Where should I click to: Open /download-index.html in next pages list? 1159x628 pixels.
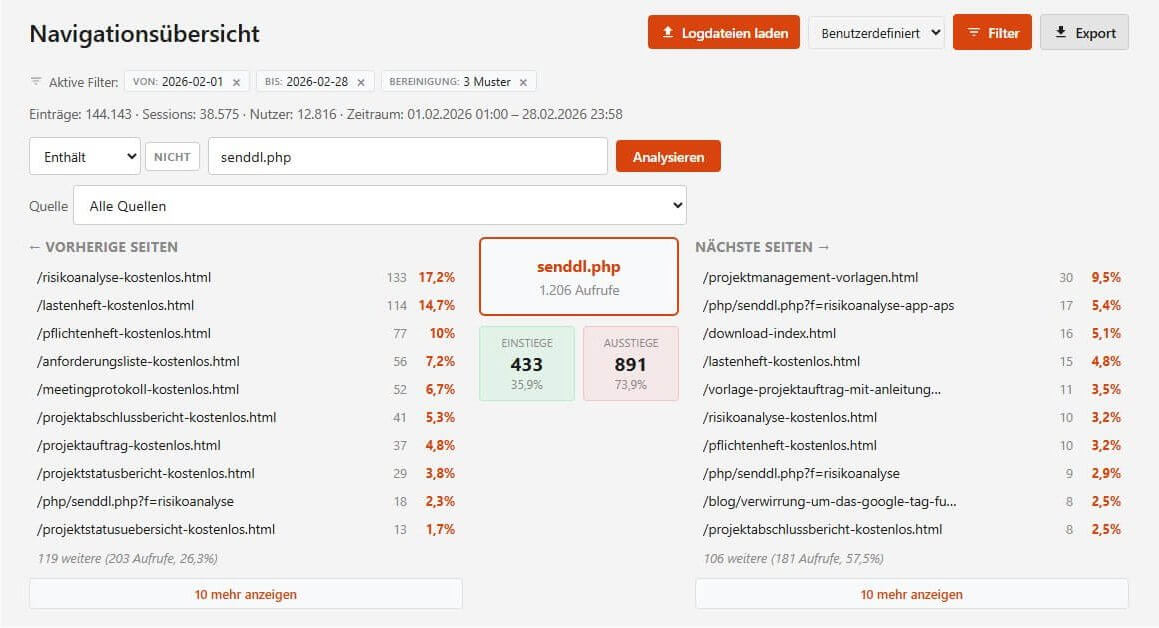(769, 333)
